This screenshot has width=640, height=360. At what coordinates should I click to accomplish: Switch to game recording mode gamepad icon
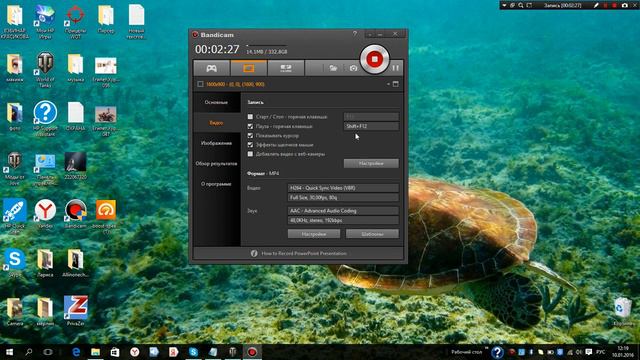click(211, 68)
